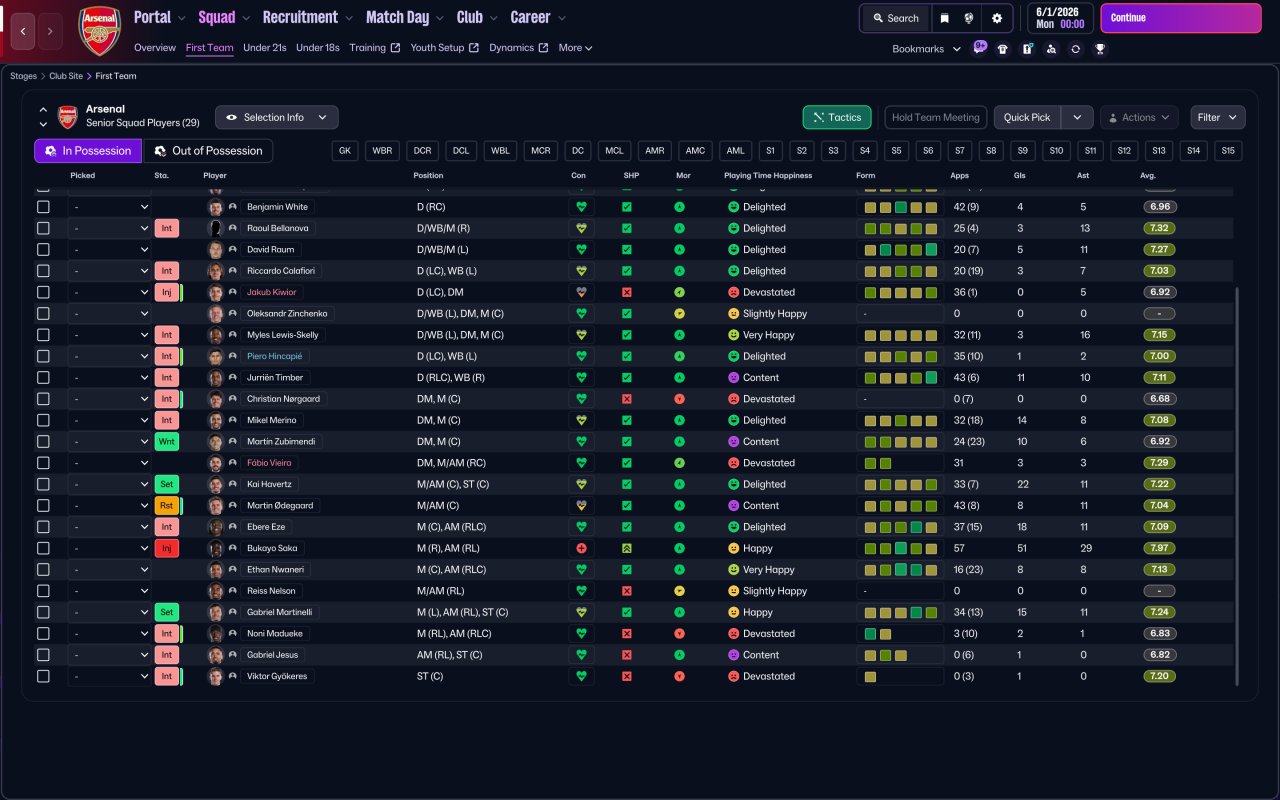Viewport: 1280px width, 800px height.
Task: Click Jurriën Timber's form squares
Action: (x=900, y=377)
